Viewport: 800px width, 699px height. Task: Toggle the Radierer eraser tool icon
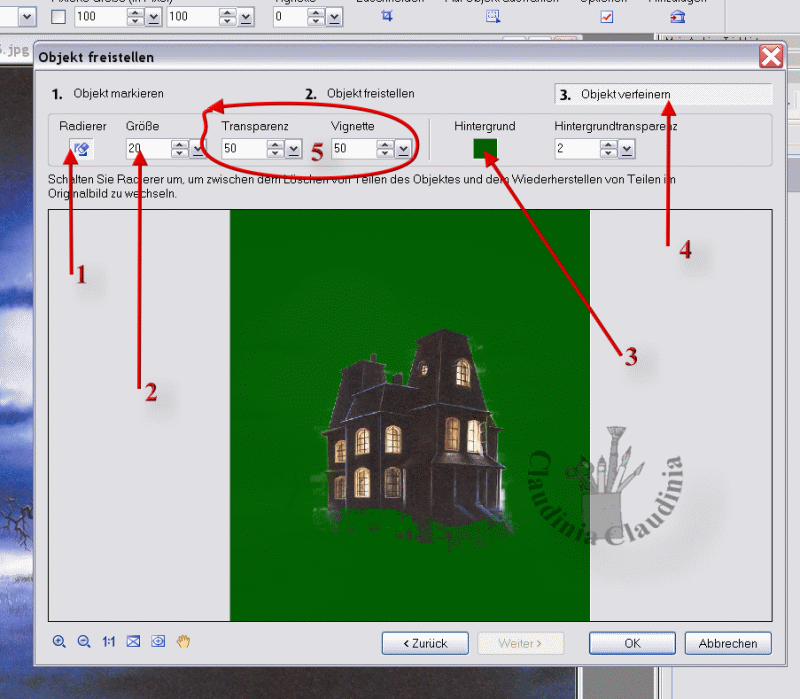coord(81,149)
